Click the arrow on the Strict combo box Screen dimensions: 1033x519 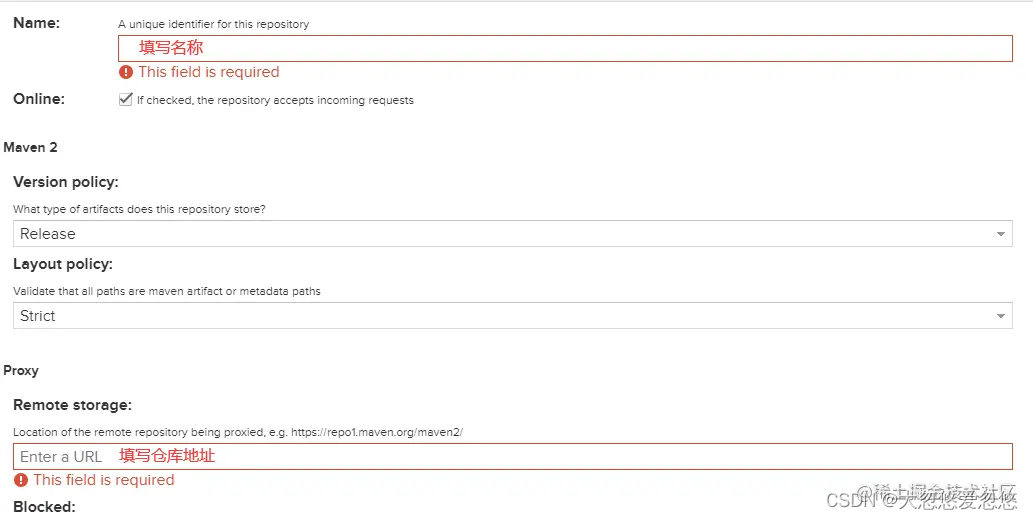[x=1001, y=316]
